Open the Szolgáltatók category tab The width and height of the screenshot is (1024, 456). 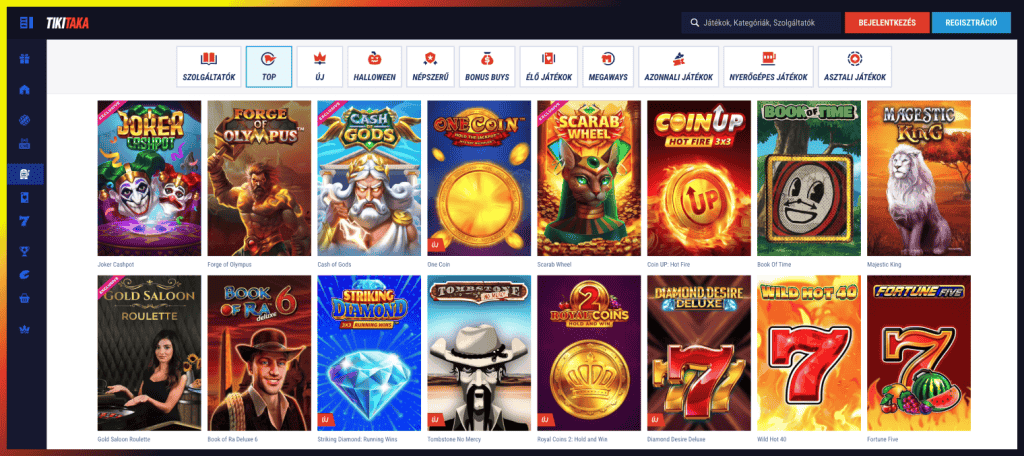(x=209, y=67)
